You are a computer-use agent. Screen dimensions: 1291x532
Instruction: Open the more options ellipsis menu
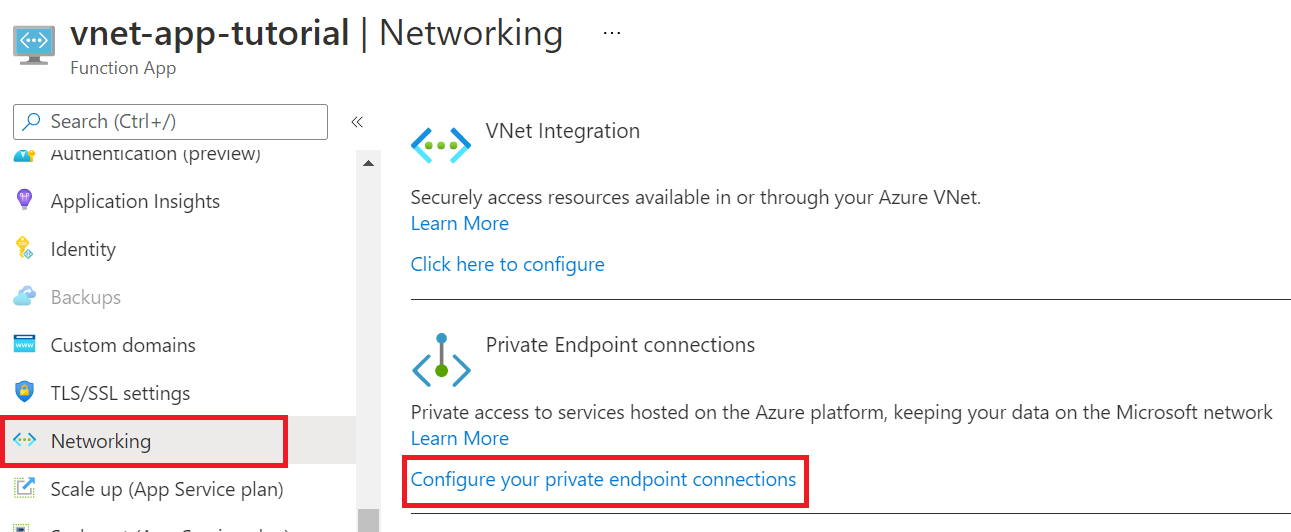point(612,34)
